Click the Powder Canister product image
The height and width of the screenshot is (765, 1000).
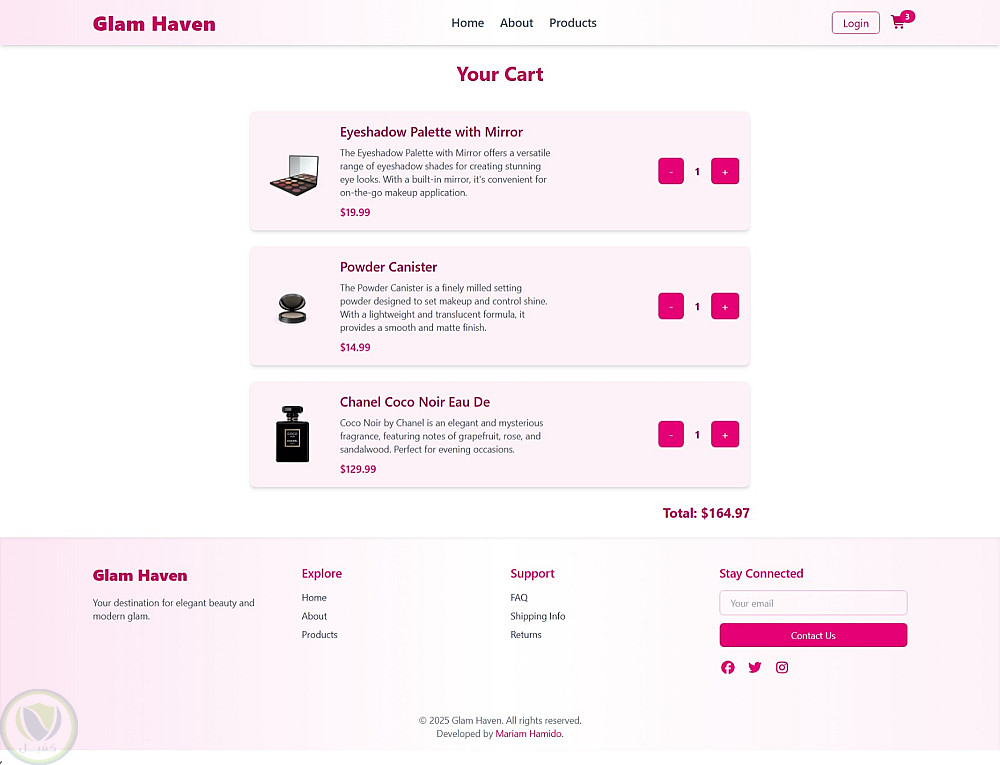(x=293, y=309)
